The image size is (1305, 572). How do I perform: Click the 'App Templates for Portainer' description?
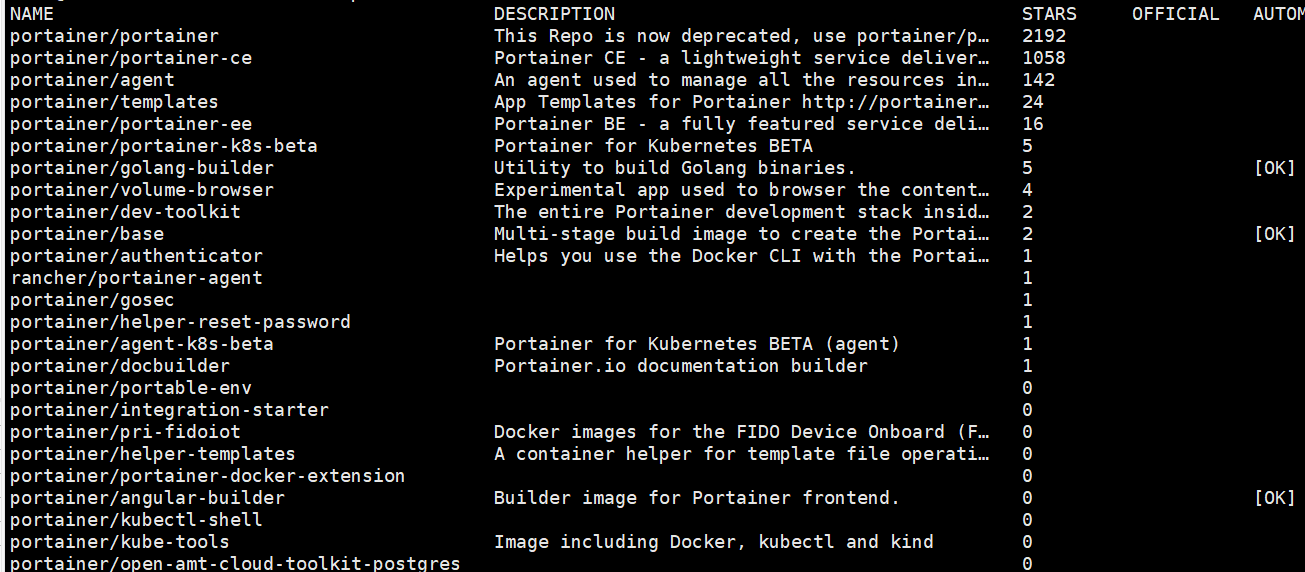[743, 102]
